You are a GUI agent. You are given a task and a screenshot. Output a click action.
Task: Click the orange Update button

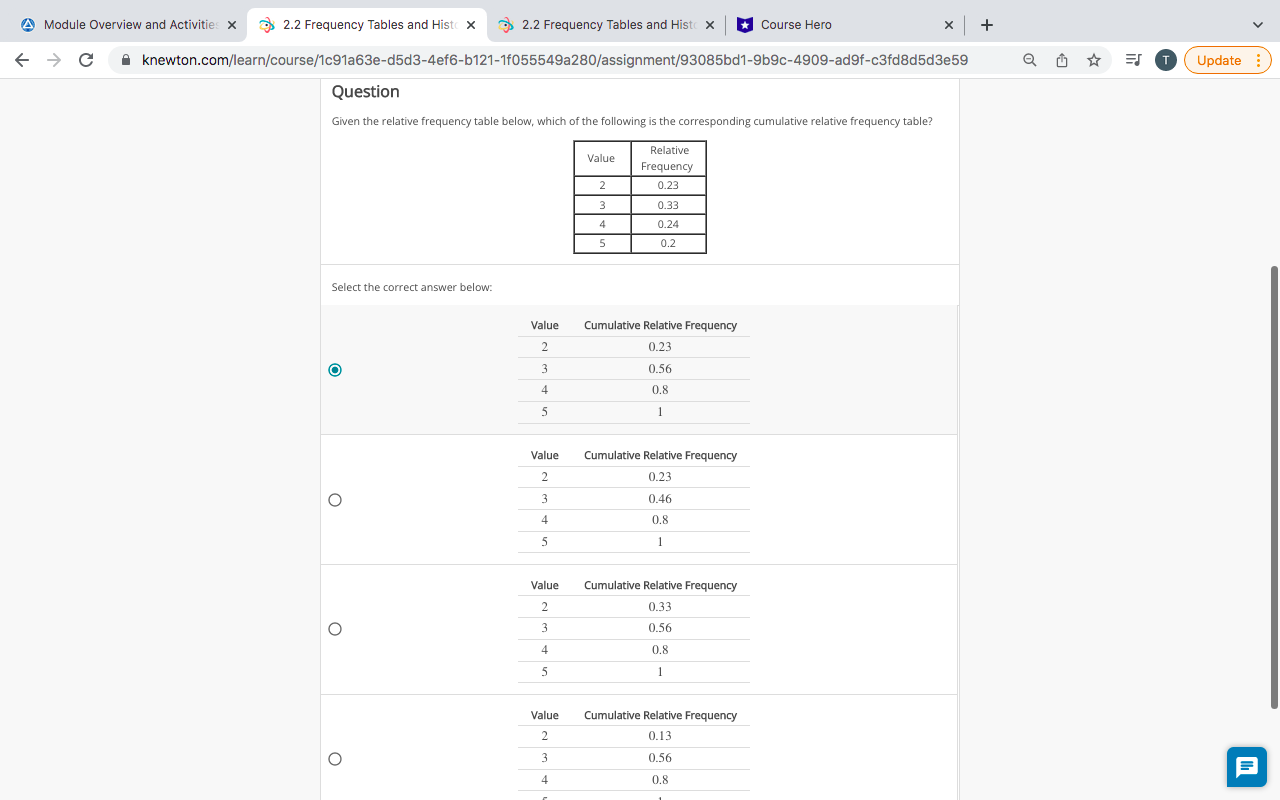[1217, 60]
